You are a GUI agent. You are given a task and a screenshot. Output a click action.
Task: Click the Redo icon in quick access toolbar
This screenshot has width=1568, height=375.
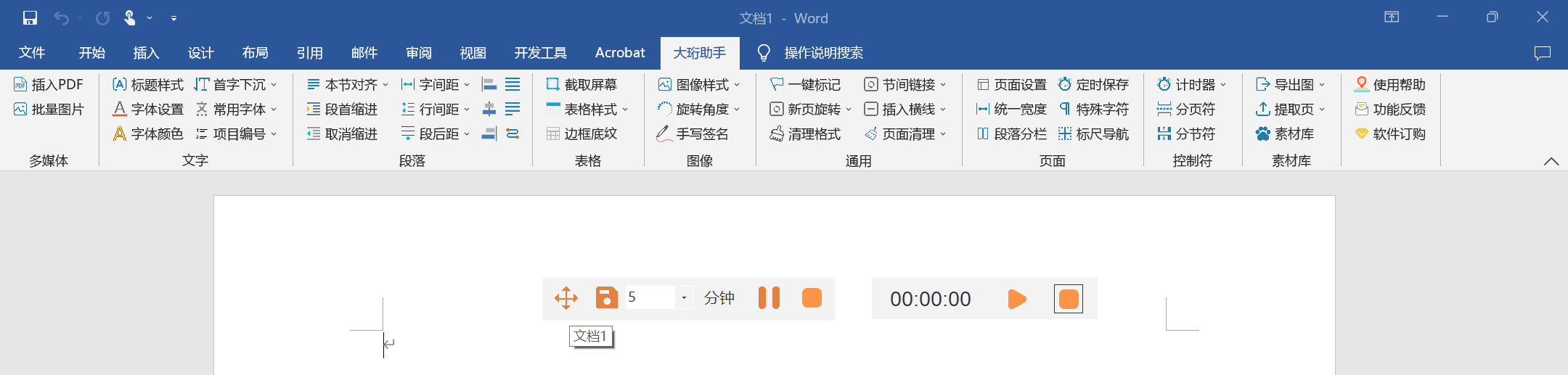pos(102,18)
